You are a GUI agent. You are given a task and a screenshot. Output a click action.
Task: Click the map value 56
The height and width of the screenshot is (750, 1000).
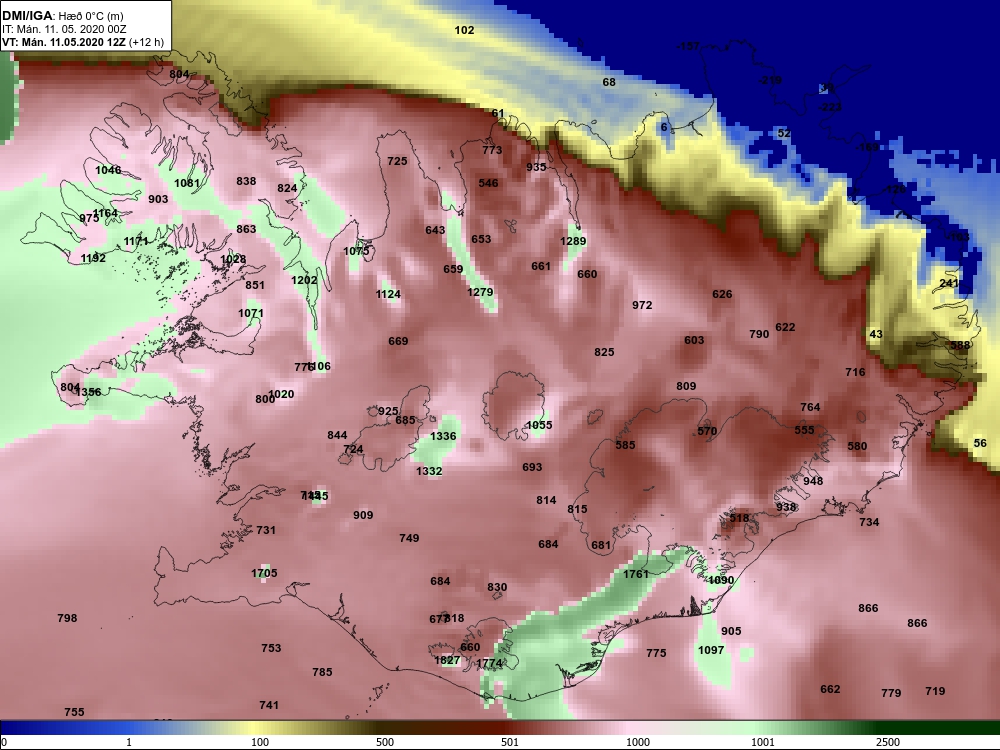980,443
